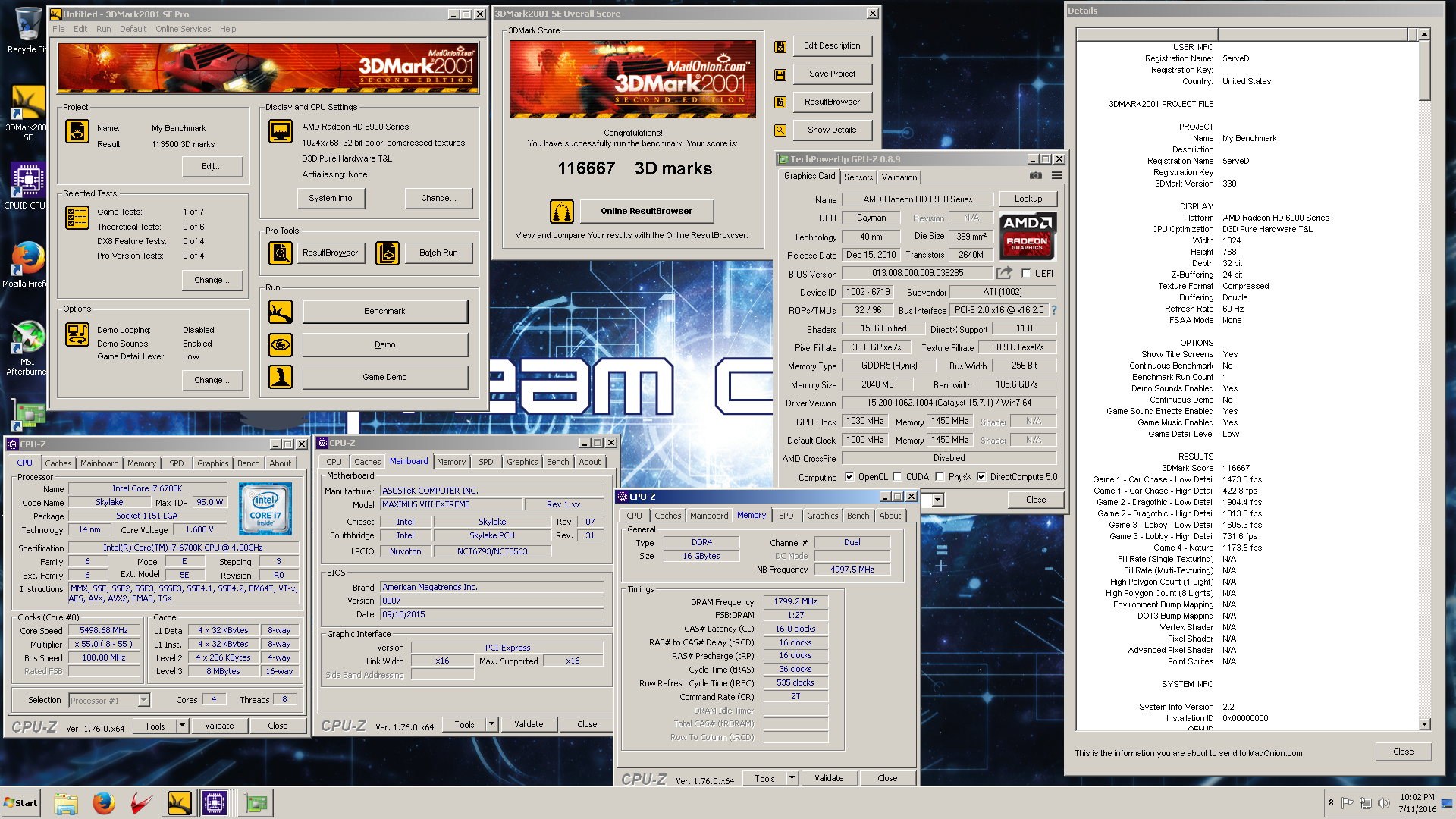
Task: Toggle the UEFI checkbox in GPU-Z
Action: [1026, 274]
